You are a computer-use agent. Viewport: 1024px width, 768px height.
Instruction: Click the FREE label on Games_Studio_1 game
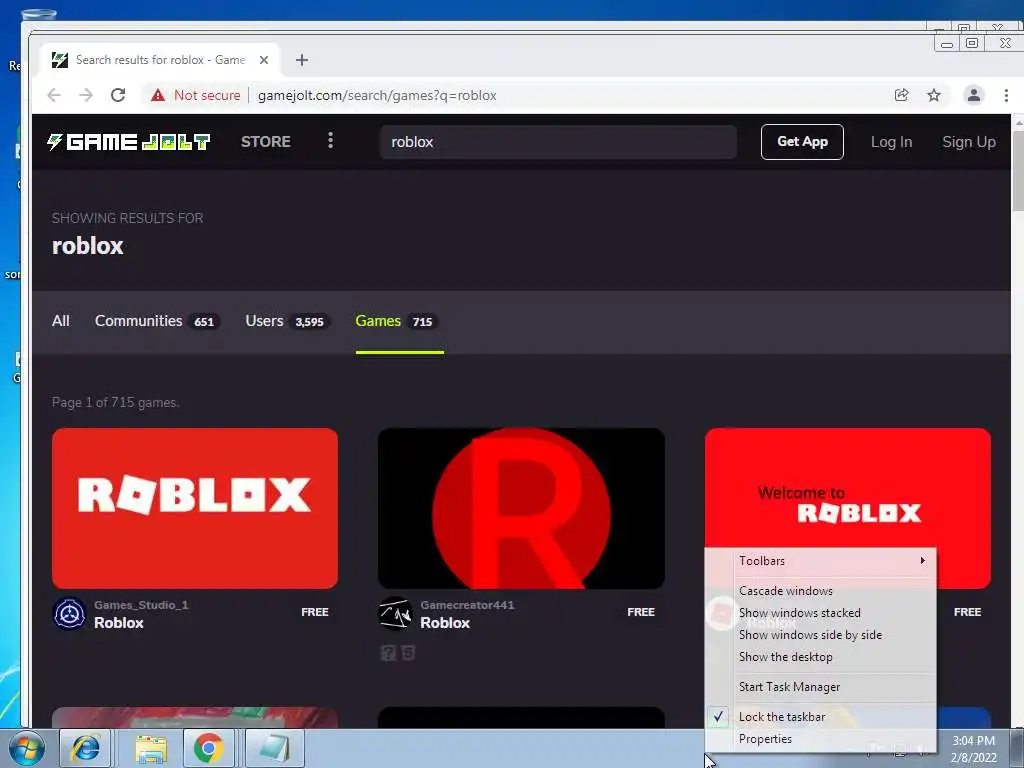(315, 612)
